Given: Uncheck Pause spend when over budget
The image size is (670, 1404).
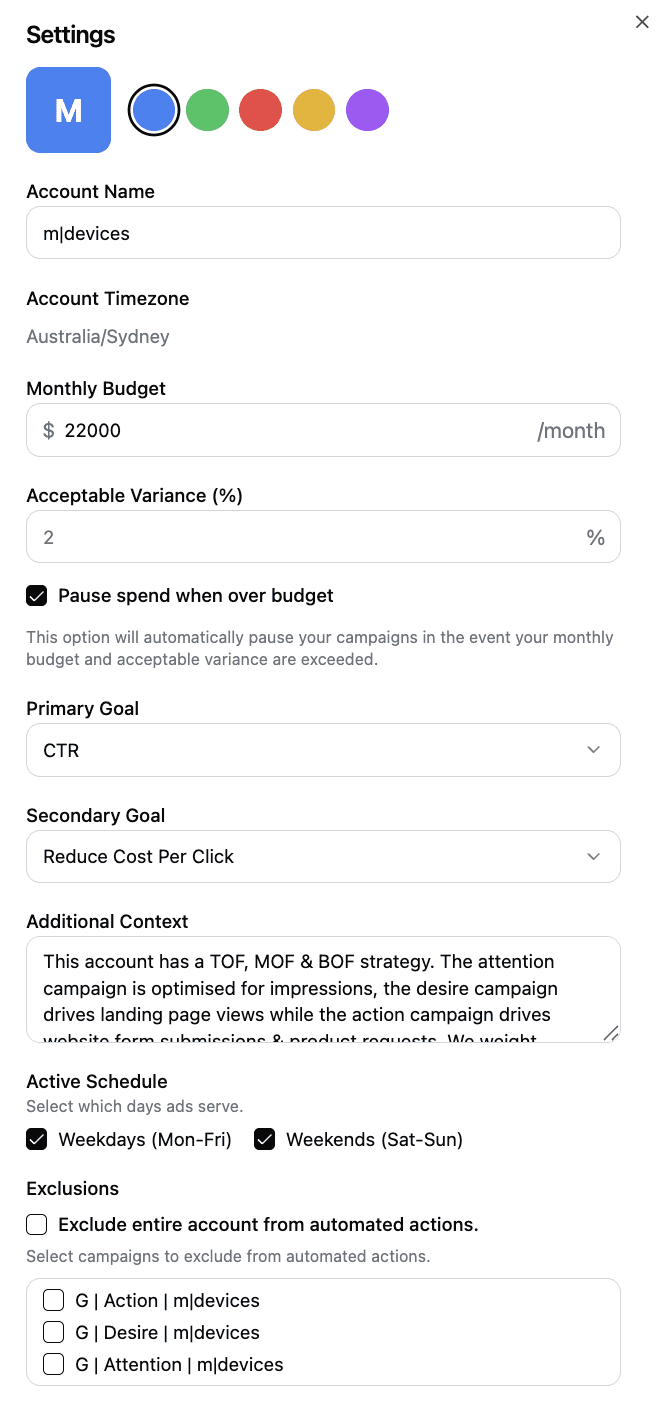Looking at the screenshot, I should [37, 596].
